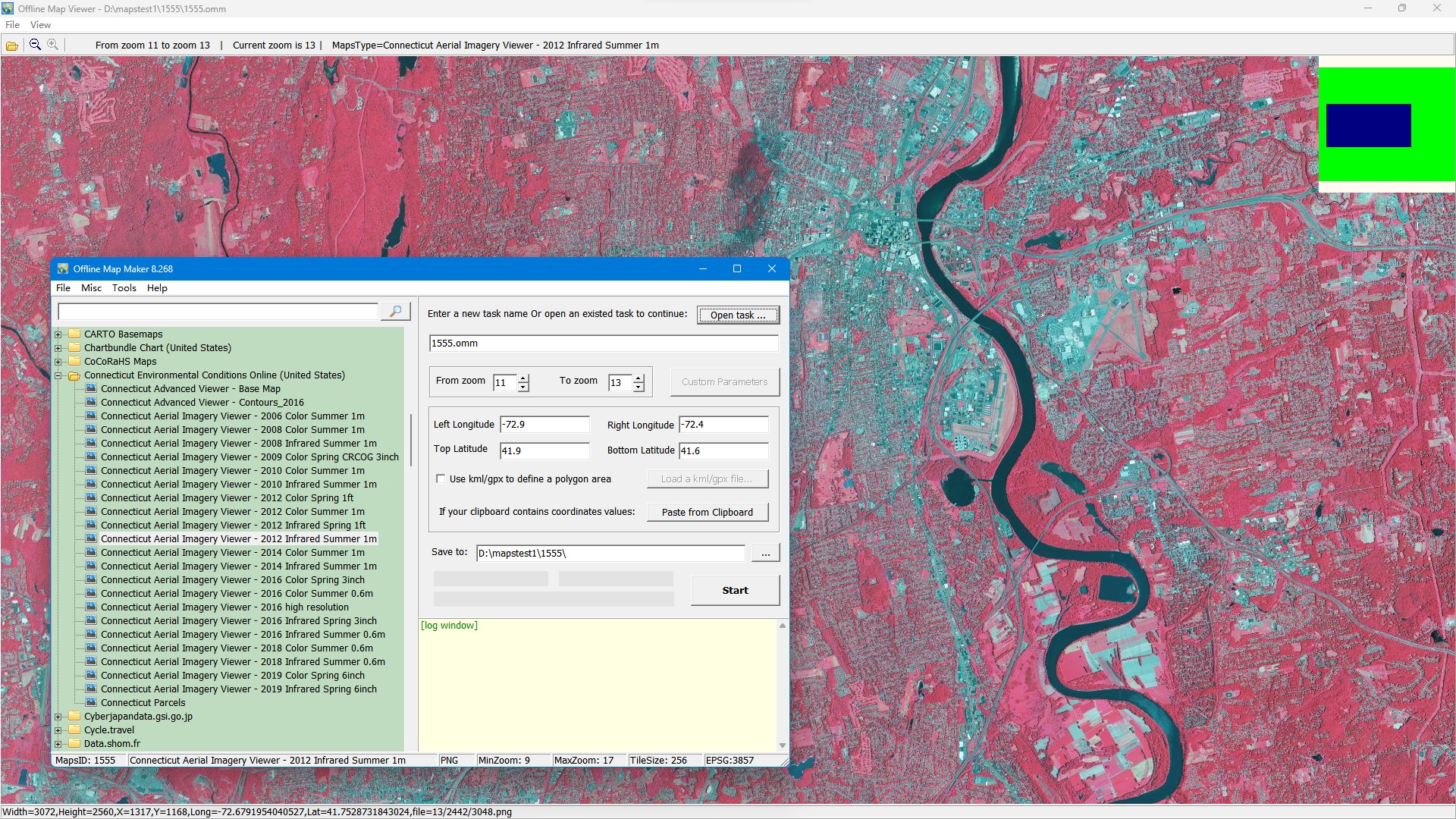Click map icon beside 2012 Color Summer 1m
1456x819 pixels.
[x=92, y=511]
